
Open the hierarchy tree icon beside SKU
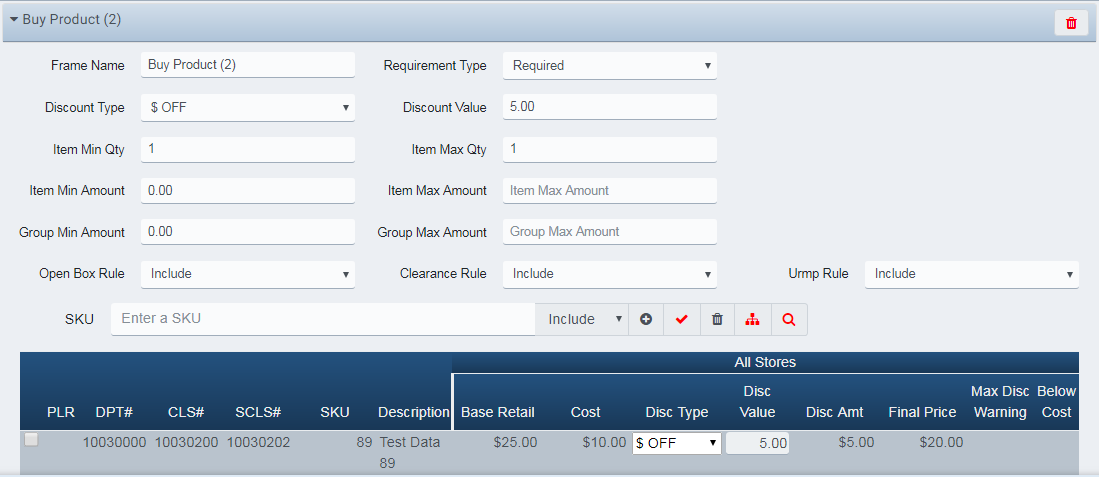(x=753, y=319)
